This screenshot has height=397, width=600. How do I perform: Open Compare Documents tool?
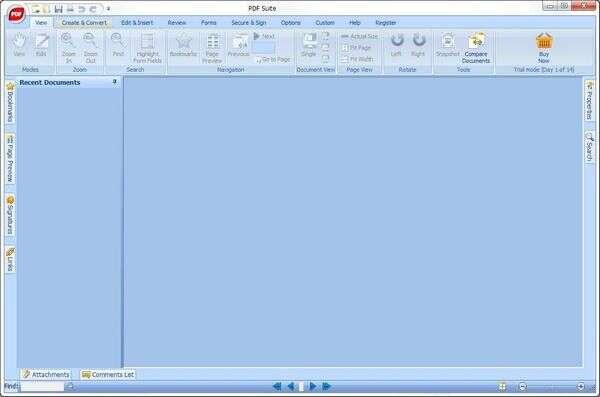(476, 48)
